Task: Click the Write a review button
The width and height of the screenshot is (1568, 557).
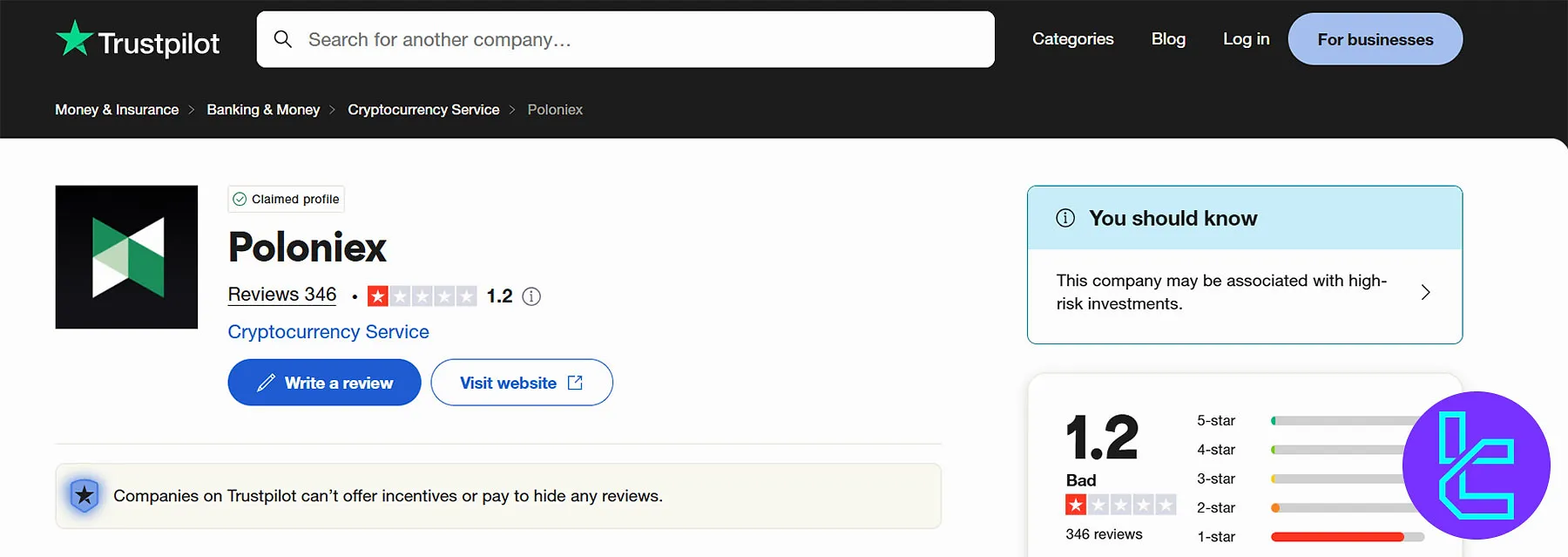Action: (x=324, y=383)
